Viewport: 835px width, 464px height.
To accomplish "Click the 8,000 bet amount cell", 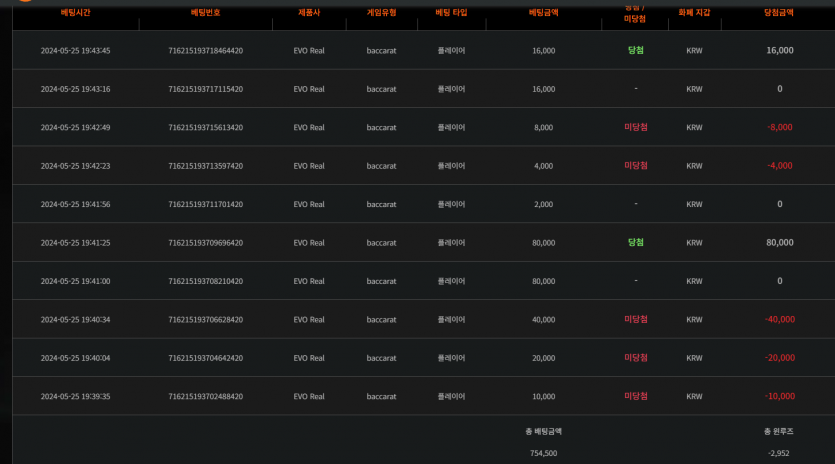I will tap(543, 127).
